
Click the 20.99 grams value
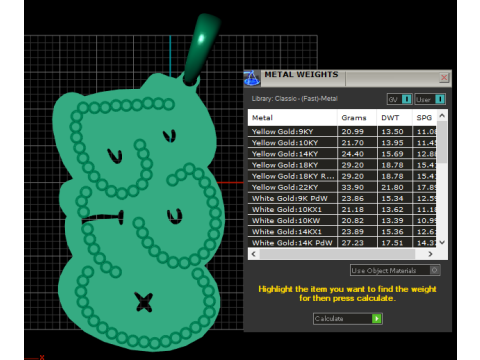tap(352, 131)
